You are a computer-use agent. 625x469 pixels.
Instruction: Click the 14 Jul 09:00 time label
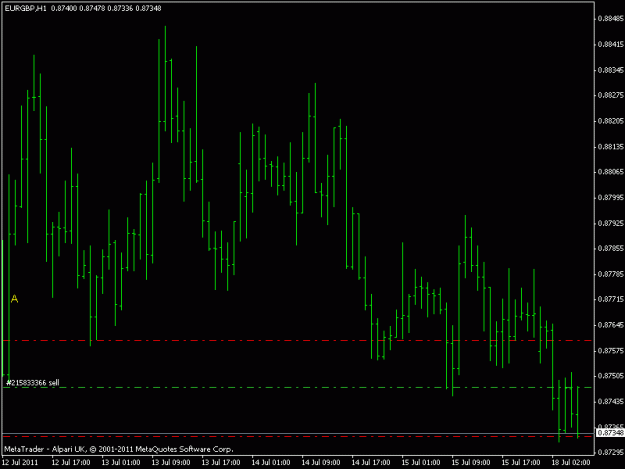click(x=321, y=462)
